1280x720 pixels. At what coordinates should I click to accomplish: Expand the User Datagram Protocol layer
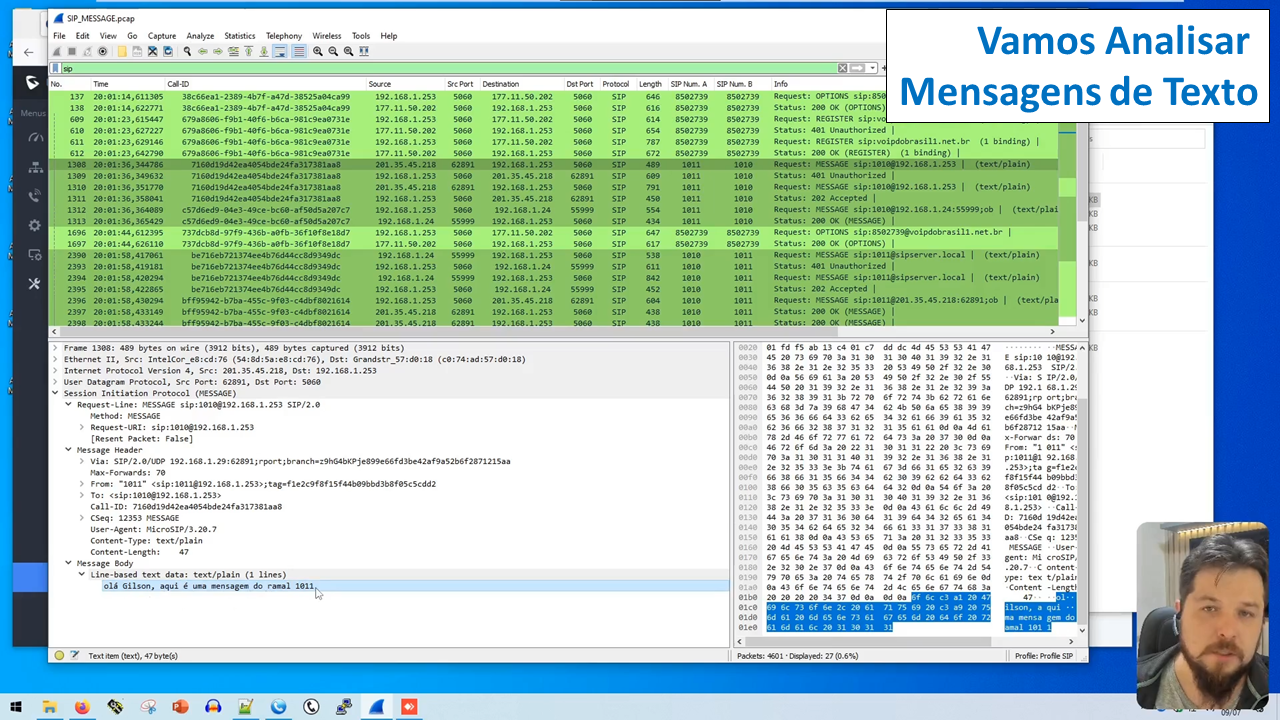(56, 382)
